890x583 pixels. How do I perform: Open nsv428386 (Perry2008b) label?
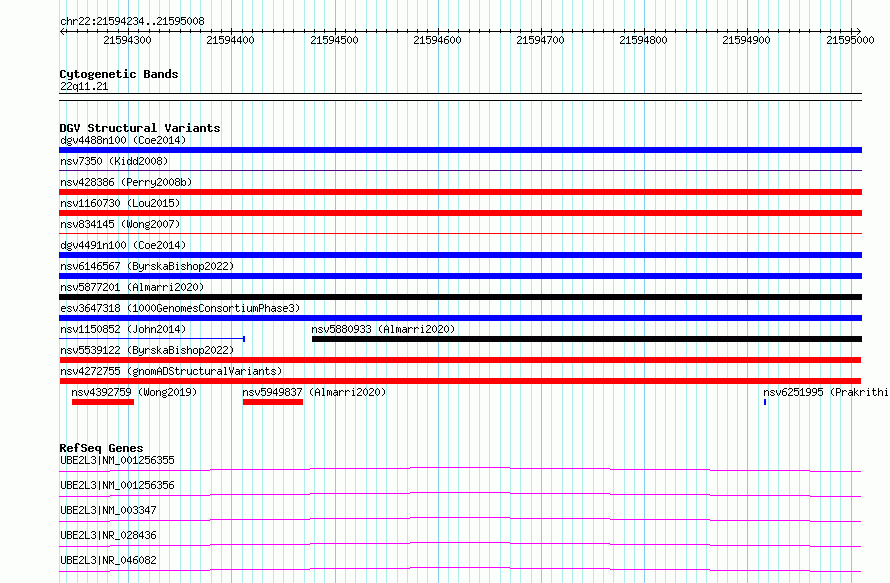coord(126,182)
